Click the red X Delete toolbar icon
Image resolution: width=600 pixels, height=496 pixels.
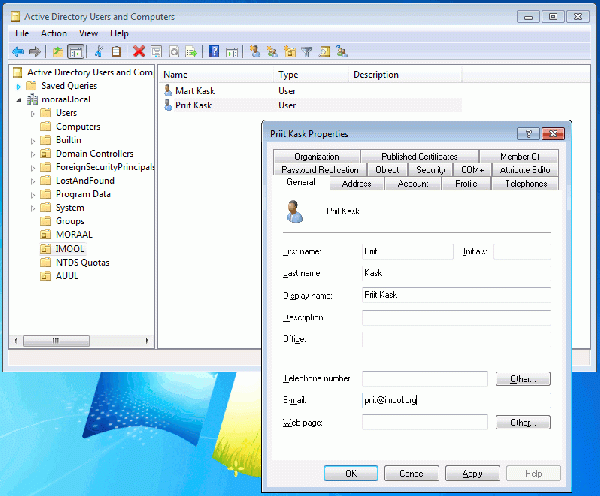click(139, 51)
